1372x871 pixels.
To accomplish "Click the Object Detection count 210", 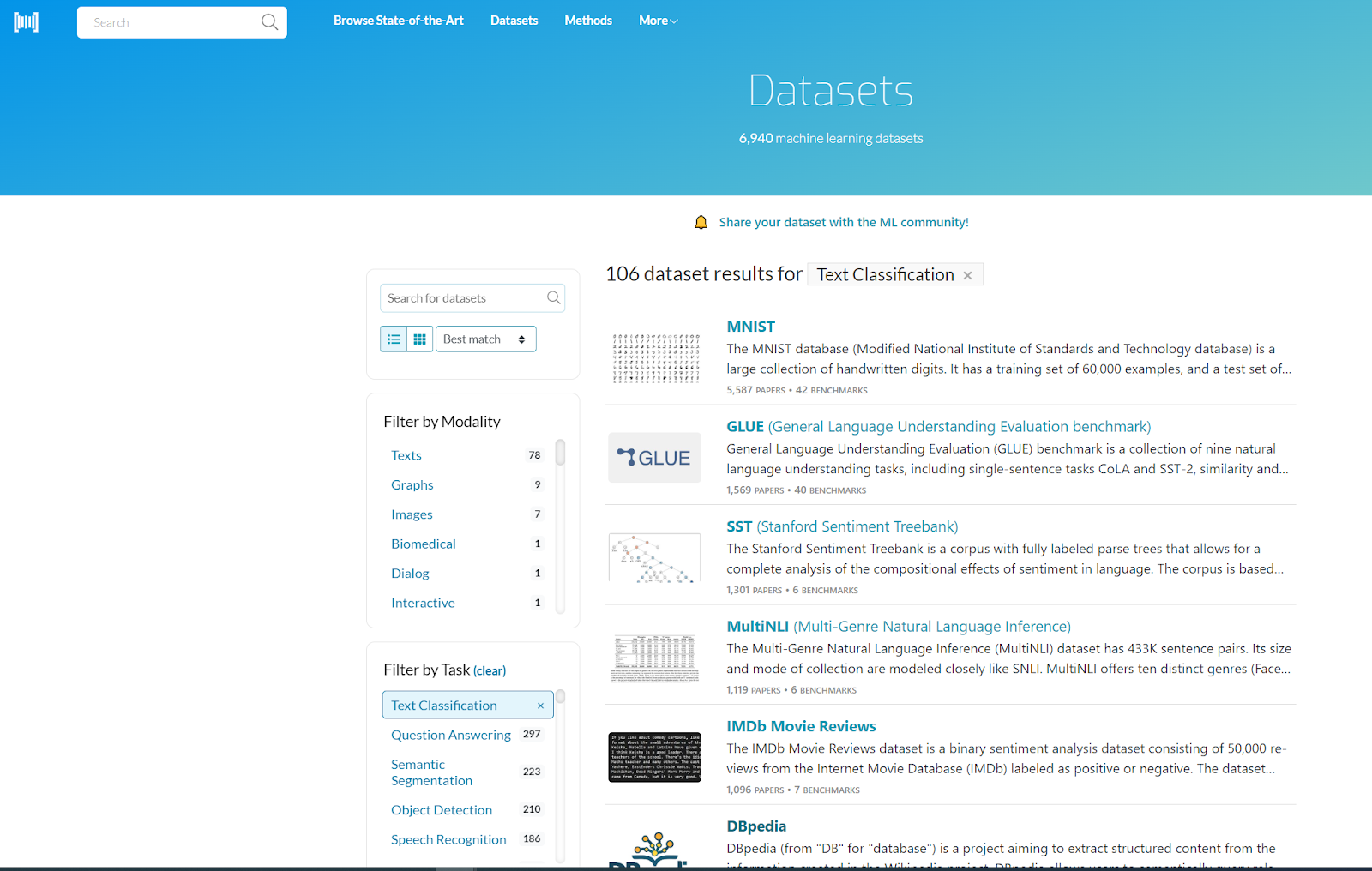I will [x=532, y=809].
